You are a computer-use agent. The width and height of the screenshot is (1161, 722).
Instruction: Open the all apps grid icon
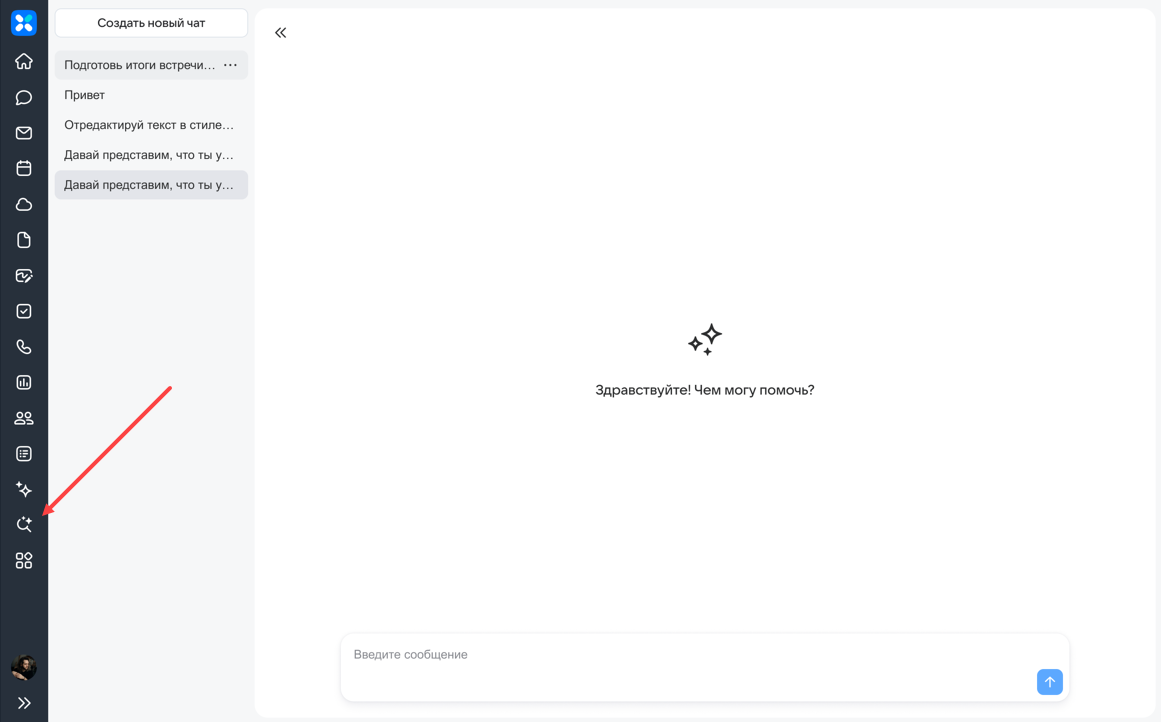(24, 561)
